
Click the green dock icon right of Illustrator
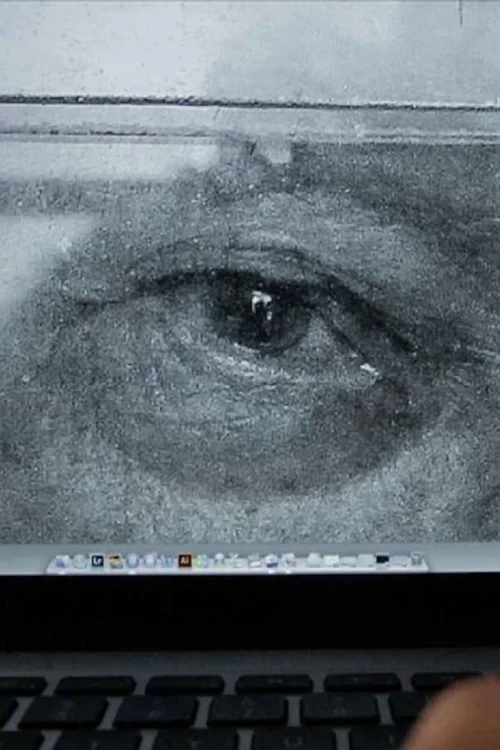coord(202,561)
